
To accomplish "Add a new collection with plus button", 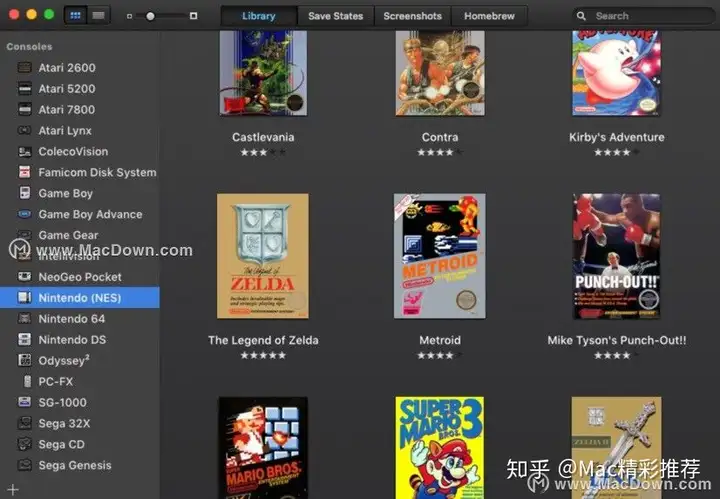I will (x=13, y=490).
